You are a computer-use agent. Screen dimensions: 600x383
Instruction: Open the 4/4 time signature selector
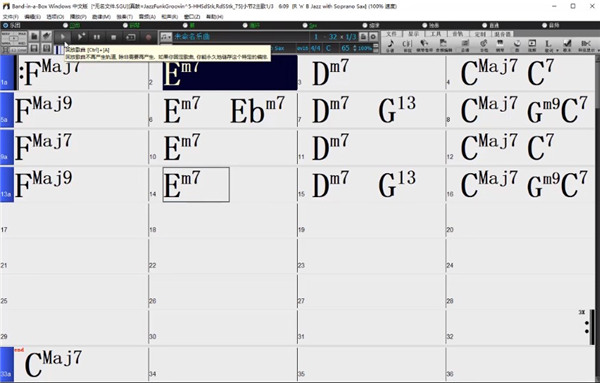pos(315,48)
